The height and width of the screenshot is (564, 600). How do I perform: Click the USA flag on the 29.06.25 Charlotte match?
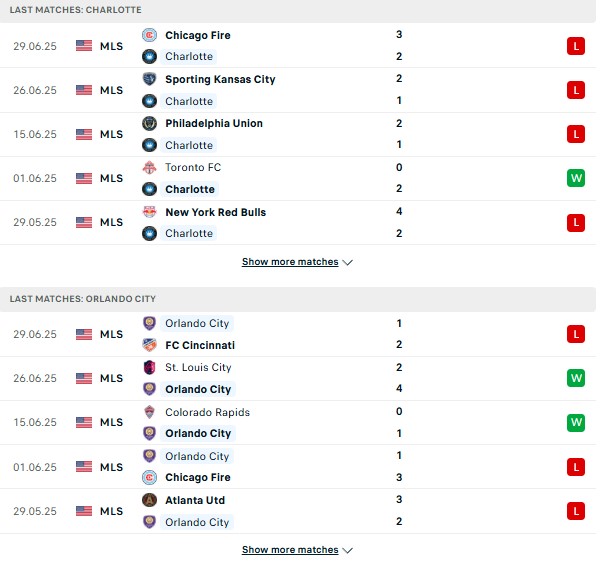point(84,46)
